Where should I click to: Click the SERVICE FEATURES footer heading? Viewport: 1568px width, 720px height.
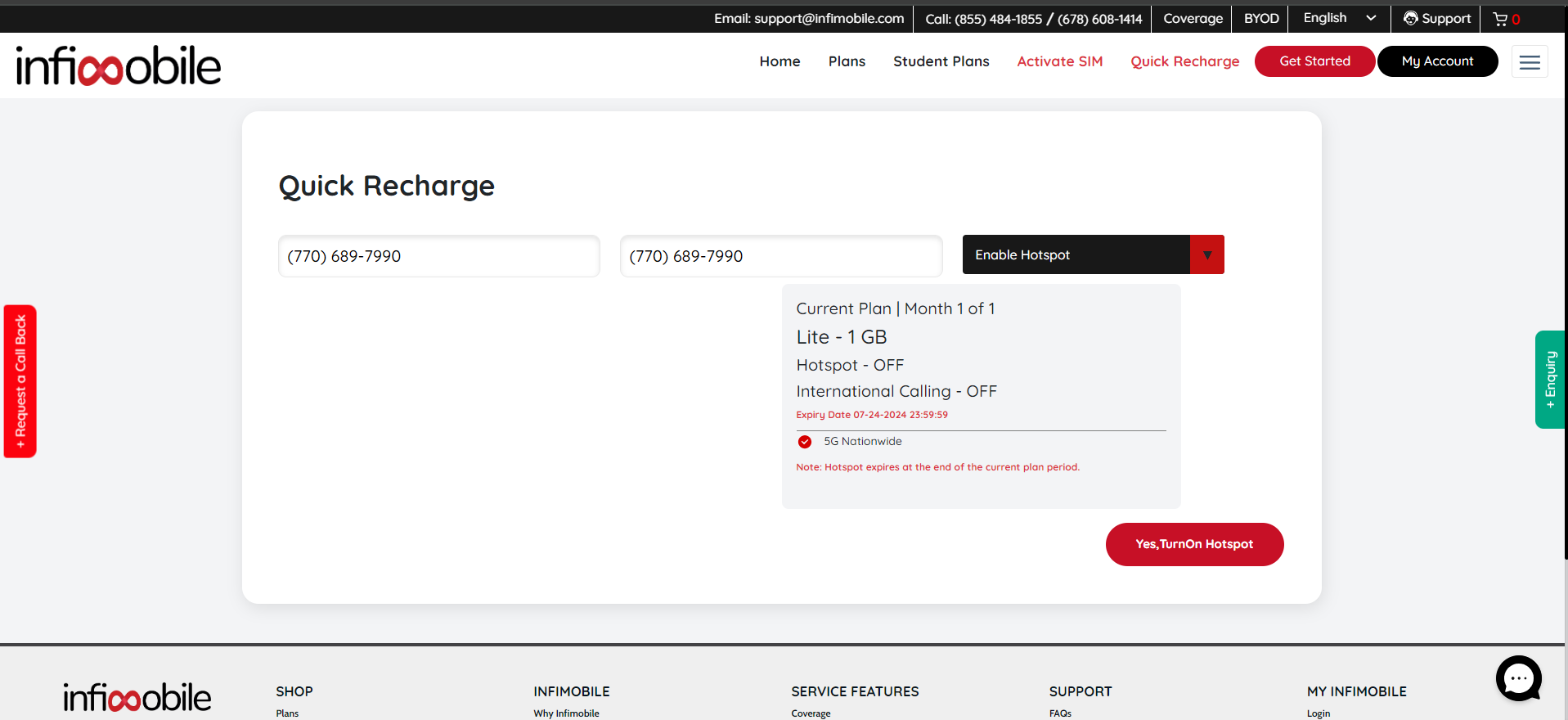[855, 691]
